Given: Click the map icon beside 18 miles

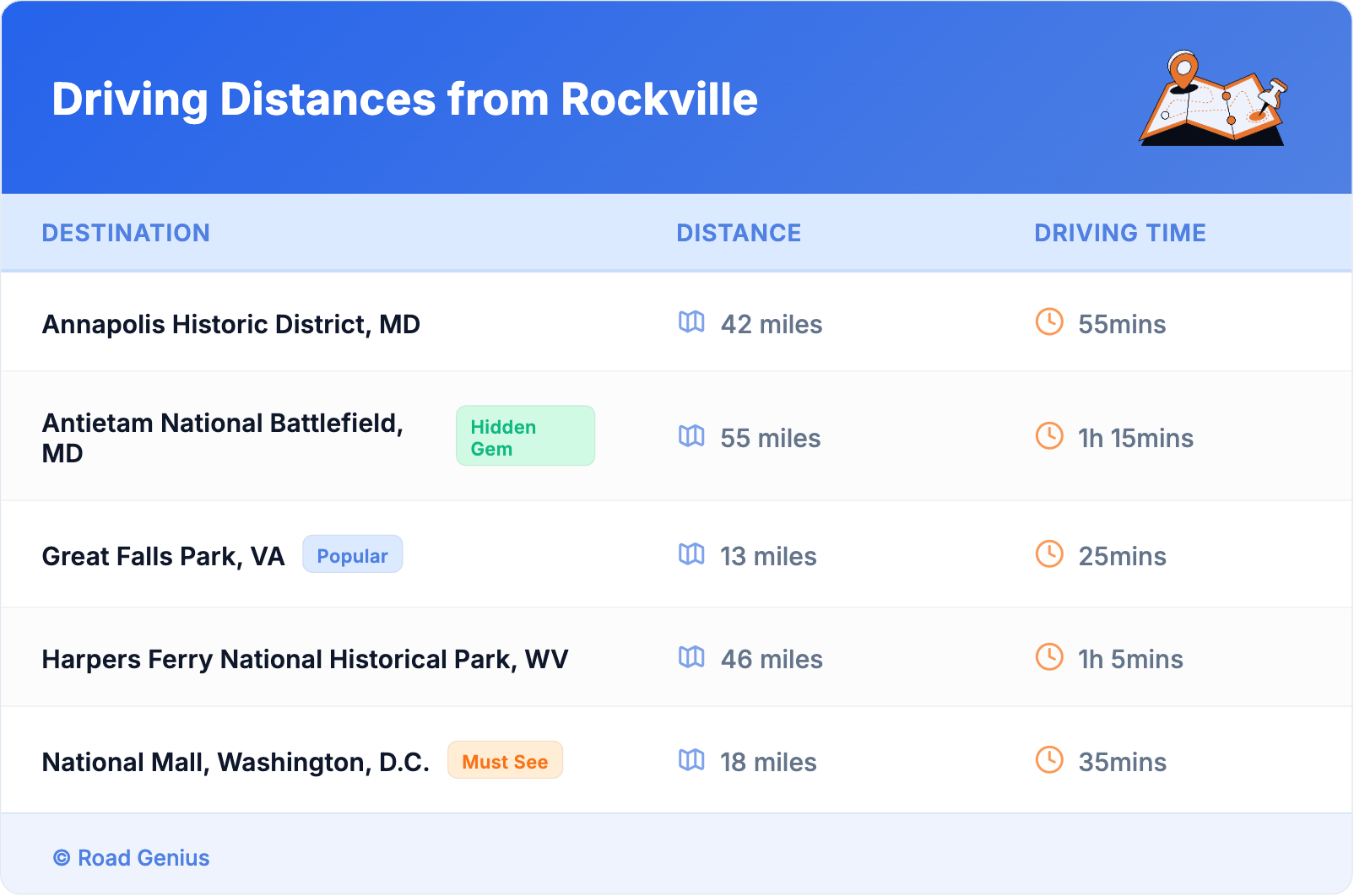Looking at the screenshot, I should click(691, 760).
